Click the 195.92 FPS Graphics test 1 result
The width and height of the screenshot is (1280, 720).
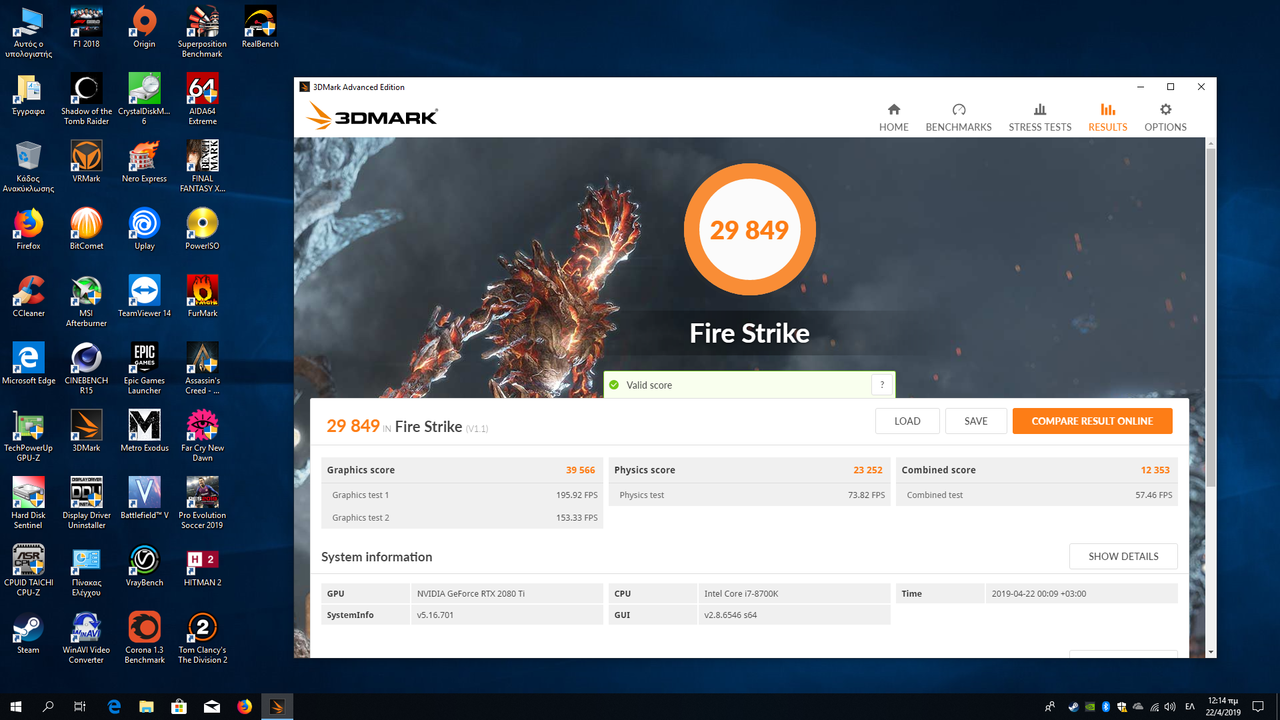[575, 495]
